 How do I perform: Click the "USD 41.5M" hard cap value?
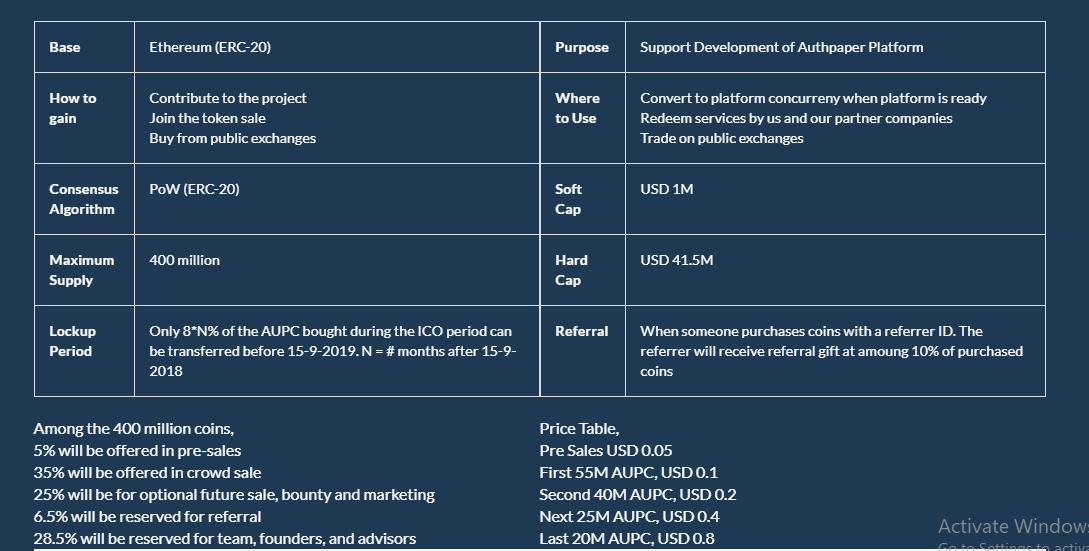point(676,260)
